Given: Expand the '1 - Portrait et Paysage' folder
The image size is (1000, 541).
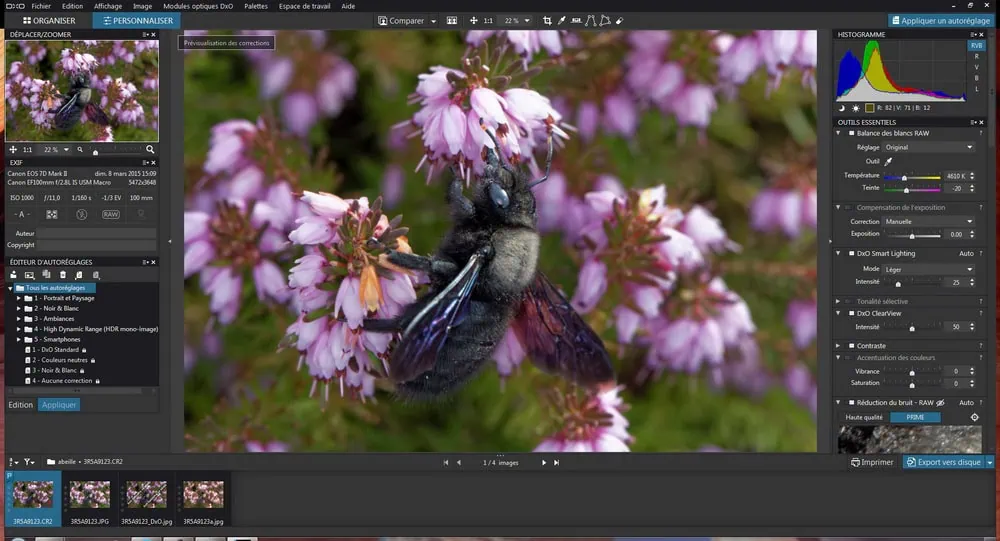Looking at the screenshot, I should [18, 298].
